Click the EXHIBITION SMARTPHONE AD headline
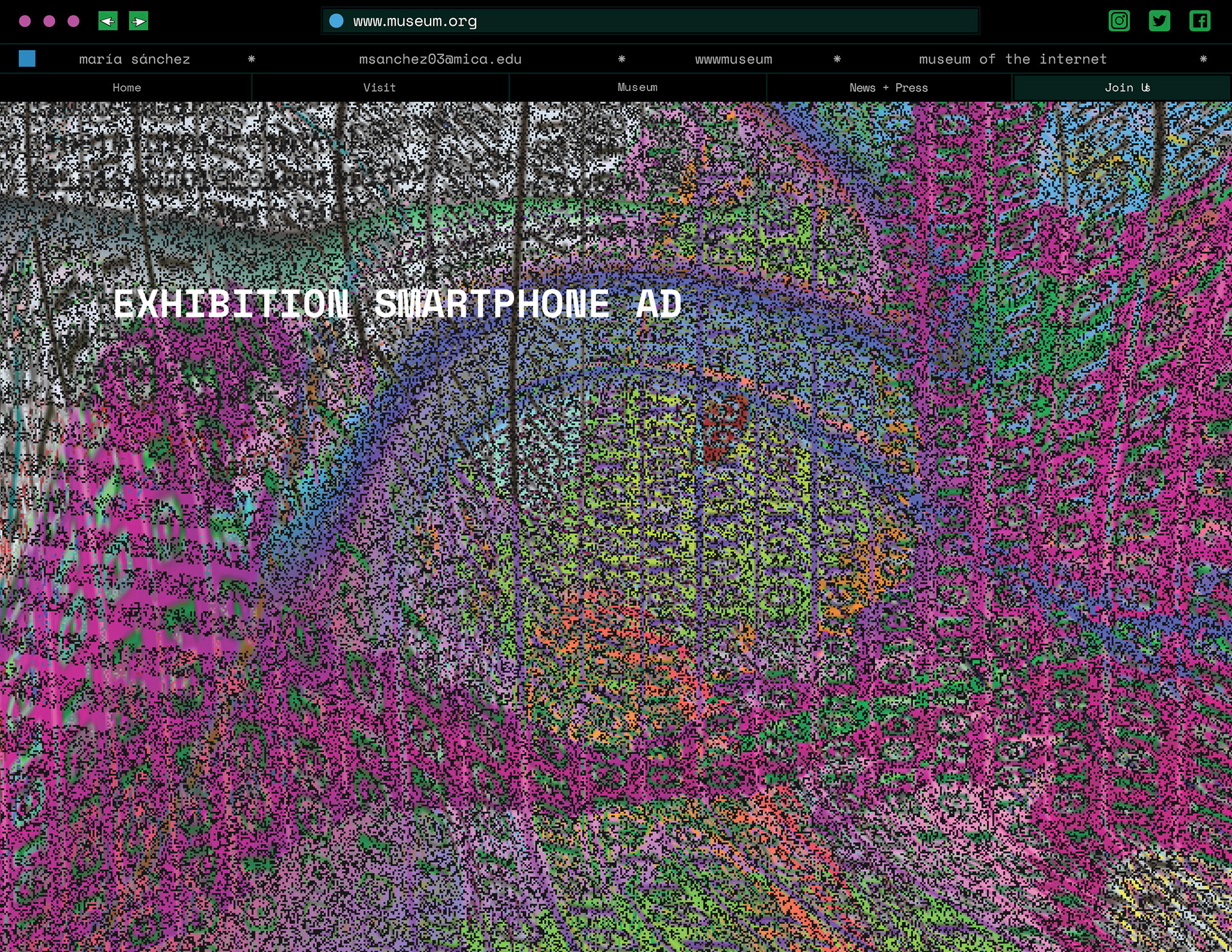Image resolution: width=1232 pixels, height=952 pixels. pos(397,303)
